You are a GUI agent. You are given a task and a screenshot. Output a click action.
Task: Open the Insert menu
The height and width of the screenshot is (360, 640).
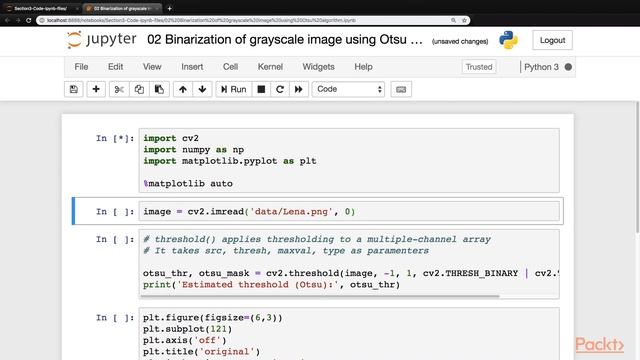192,67
